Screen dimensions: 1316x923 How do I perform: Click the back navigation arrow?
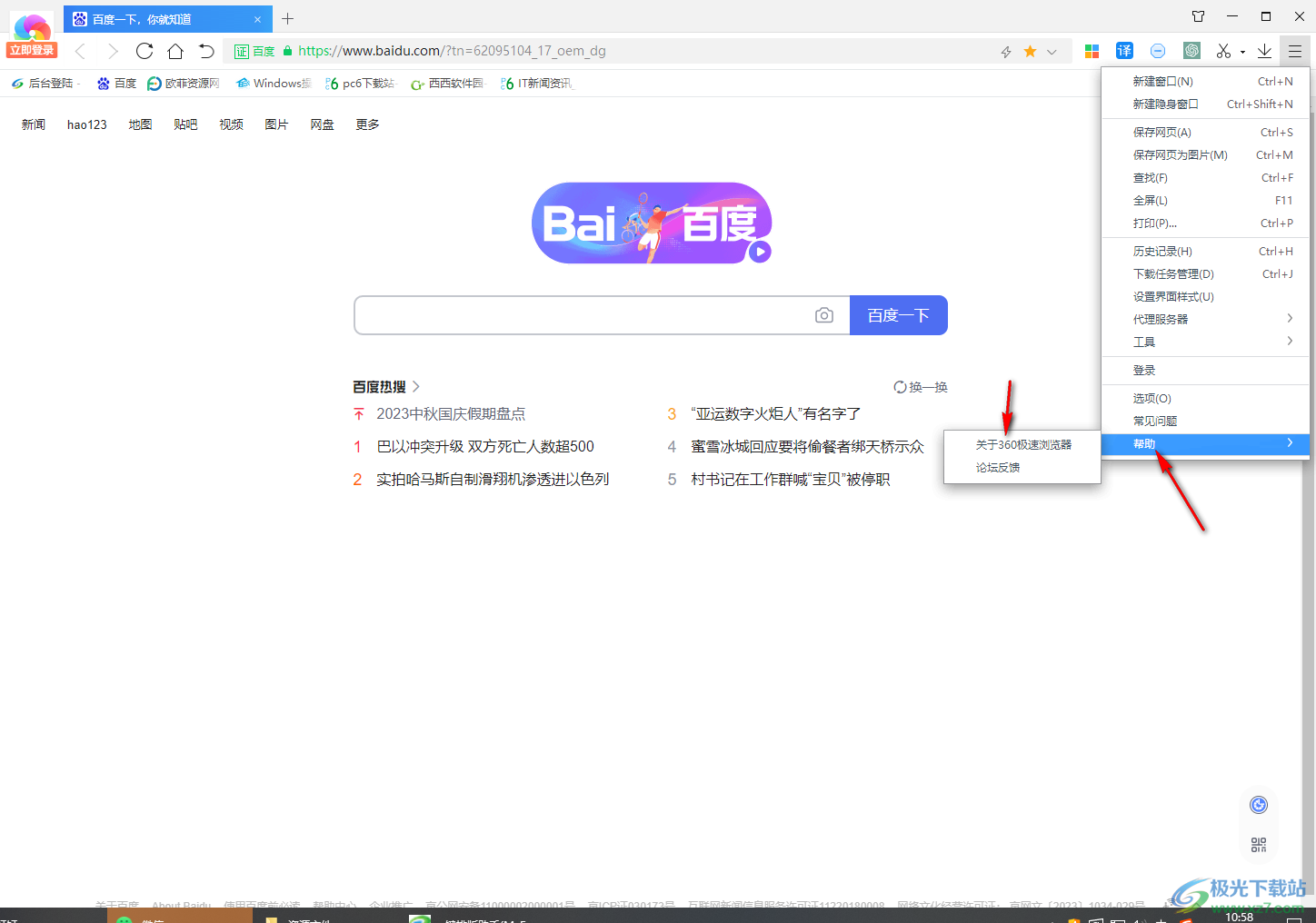[x=80, y=51]
